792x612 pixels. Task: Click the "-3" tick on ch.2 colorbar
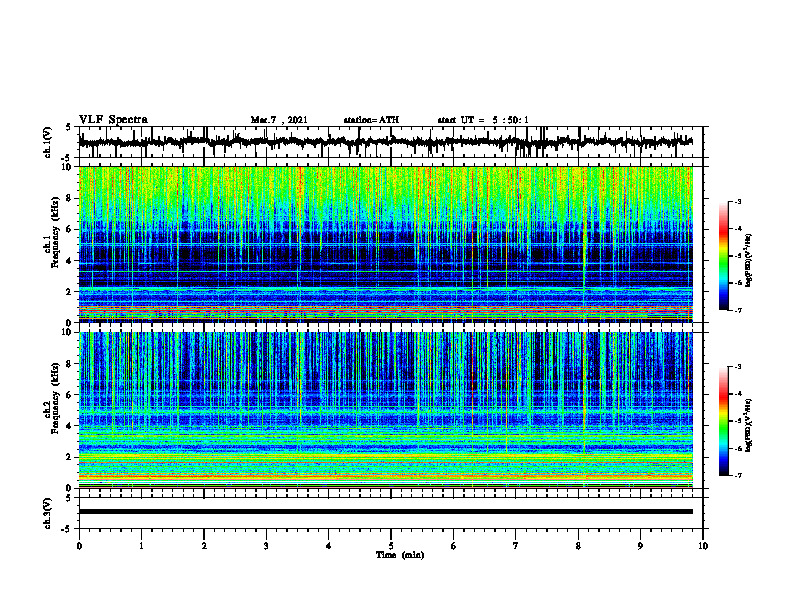coord(737,367)
